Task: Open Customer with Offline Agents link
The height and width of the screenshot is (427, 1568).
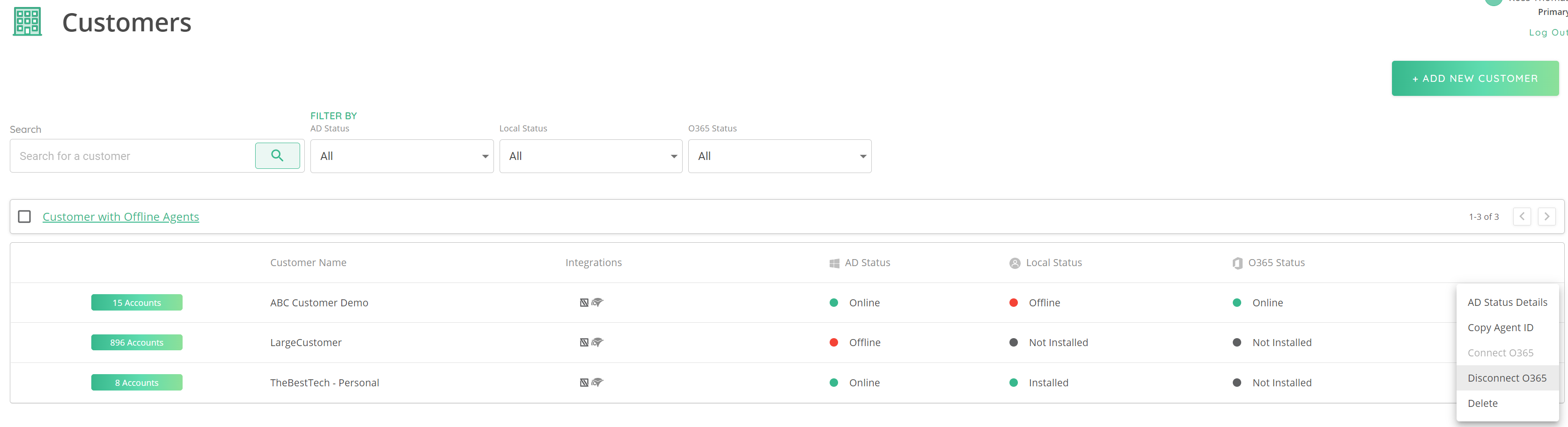Action: coord(120,217)
